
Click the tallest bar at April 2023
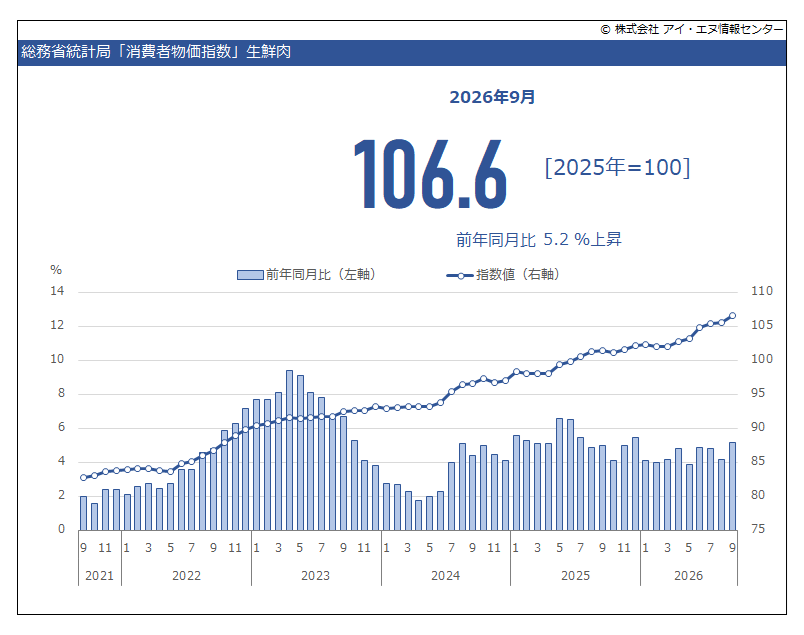[289, 450]
